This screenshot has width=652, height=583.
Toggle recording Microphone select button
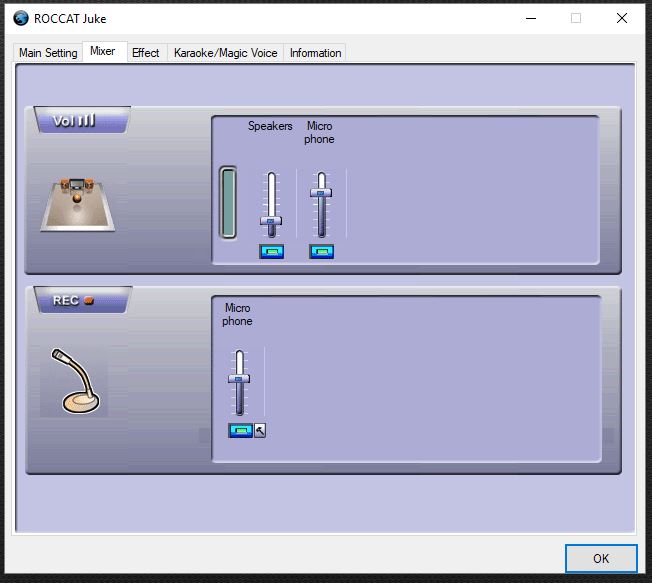pyautogui.click(x=240, y=430)
